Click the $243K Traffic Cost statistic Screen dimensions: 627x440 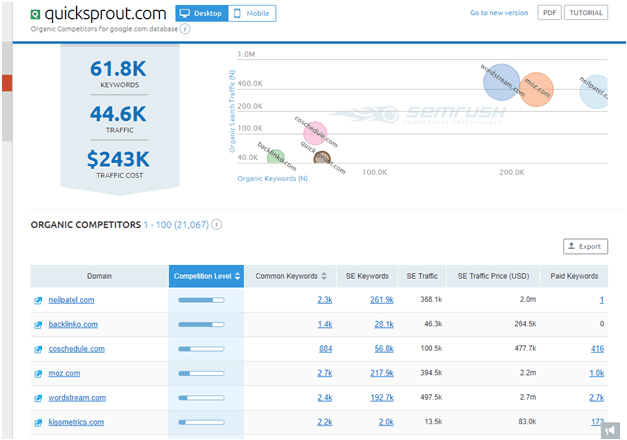click(119, 164)
